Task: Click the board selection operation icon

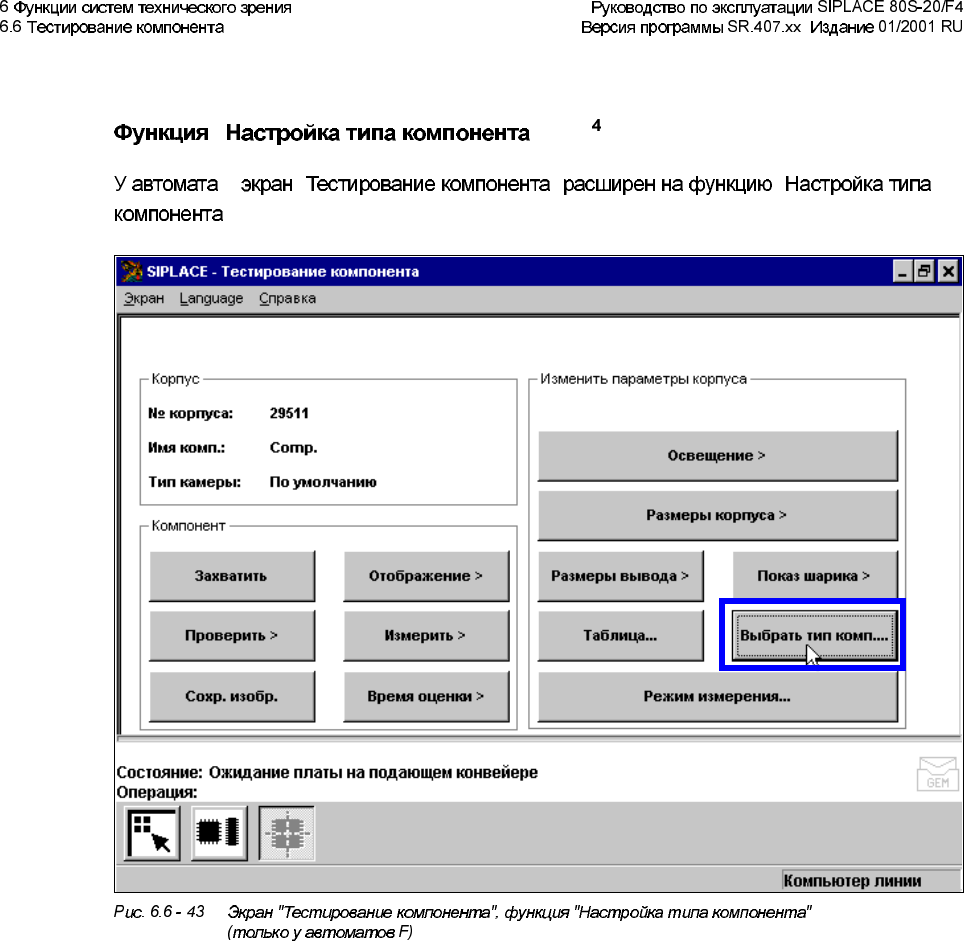Action: tap(152, 833)
